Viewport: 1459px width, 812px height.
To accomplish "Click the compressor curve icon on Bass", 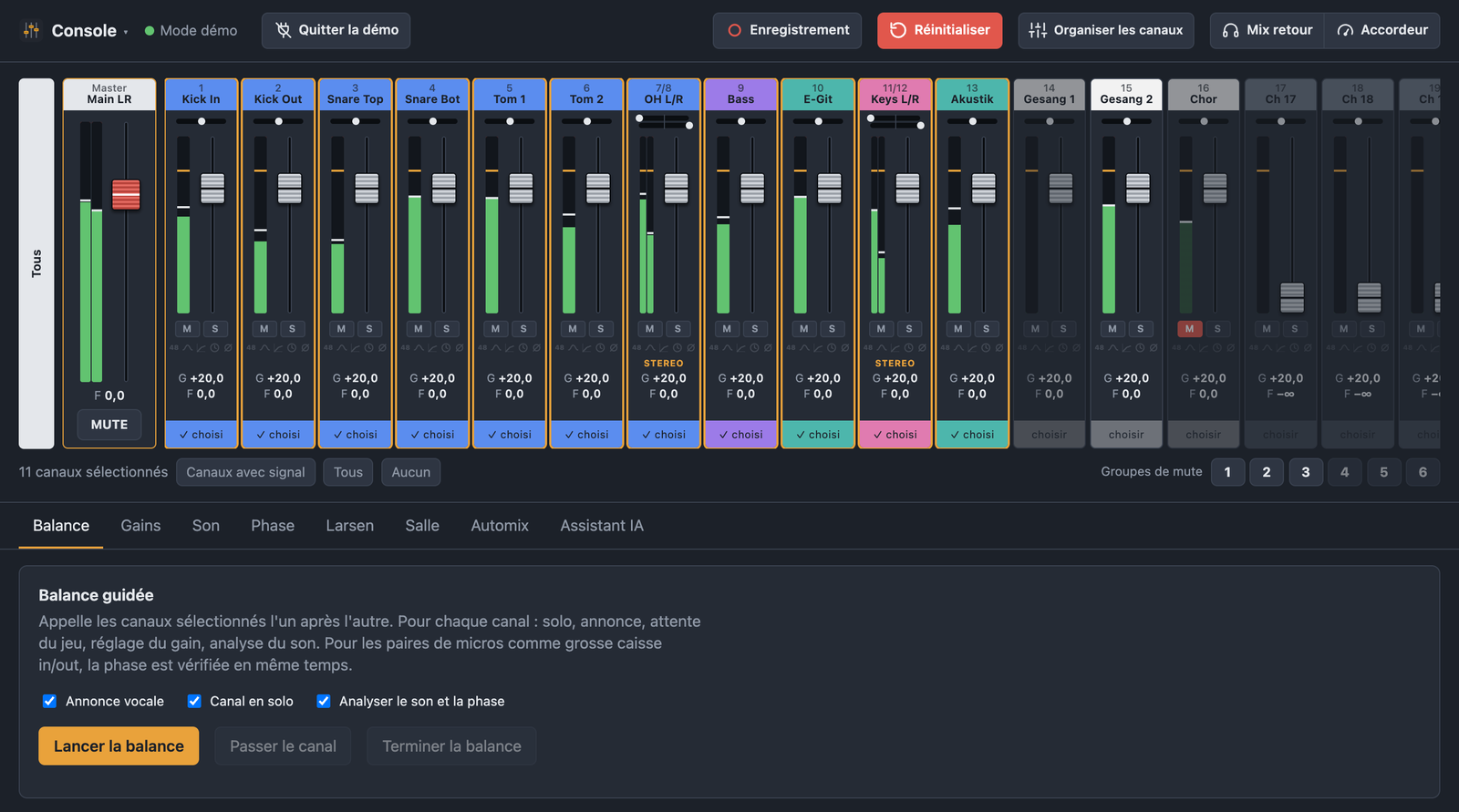I will tap(740, 348).
